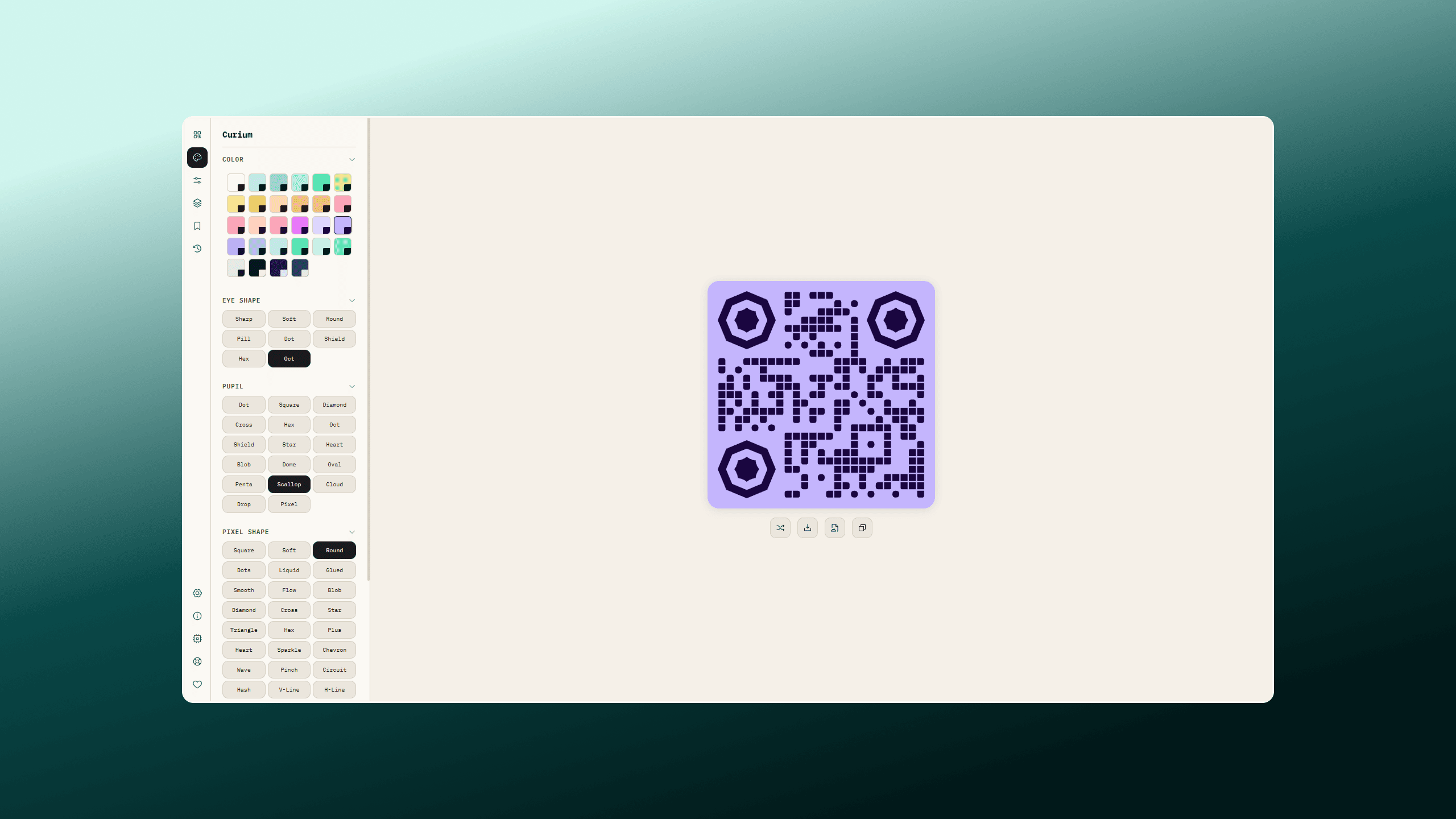Click the side panel vertical scrollbar
Image resolution: width=1456 pixels, height=819 pixels.
coord(369,349)
